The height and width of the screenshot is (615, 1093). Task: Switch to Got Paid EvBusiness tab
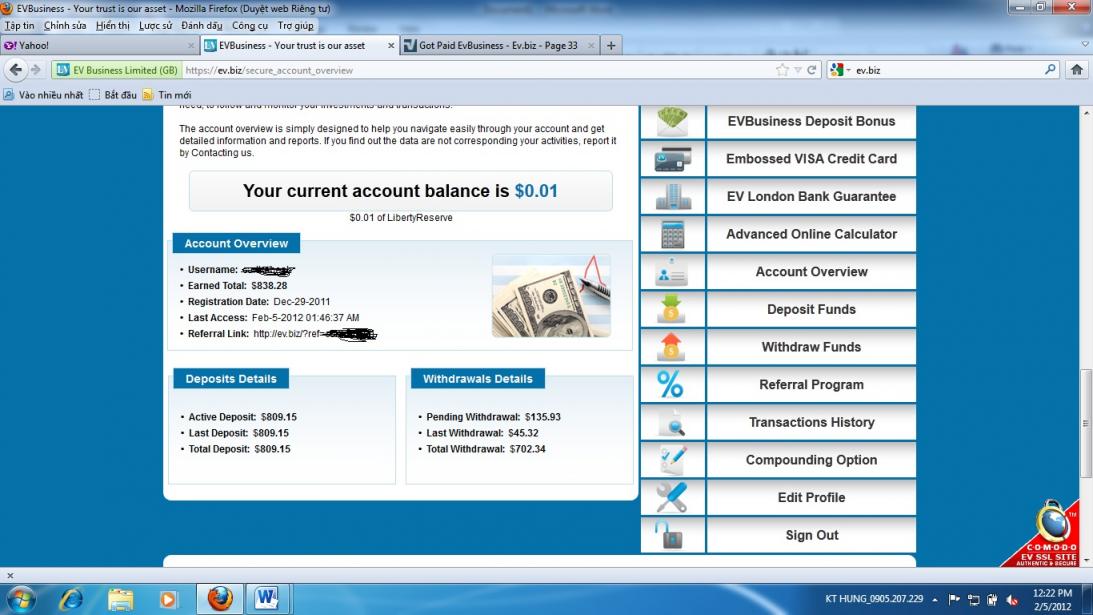[x=499, y=45]
